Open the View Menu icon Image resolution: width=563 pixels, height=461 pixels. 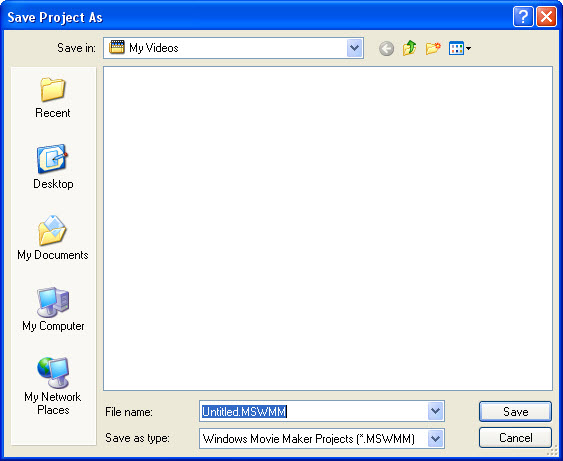click(x=460, y=48)
